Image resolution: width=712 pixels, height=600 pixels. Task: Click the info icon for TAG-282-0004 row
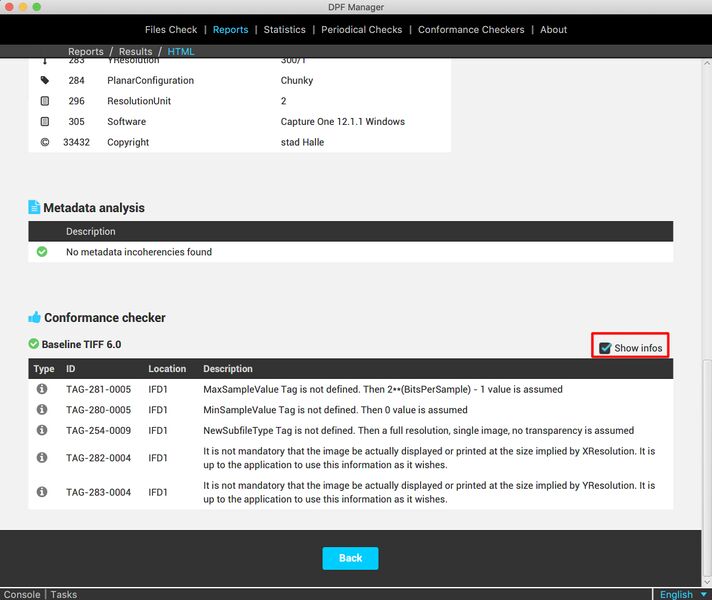point(42,457)
